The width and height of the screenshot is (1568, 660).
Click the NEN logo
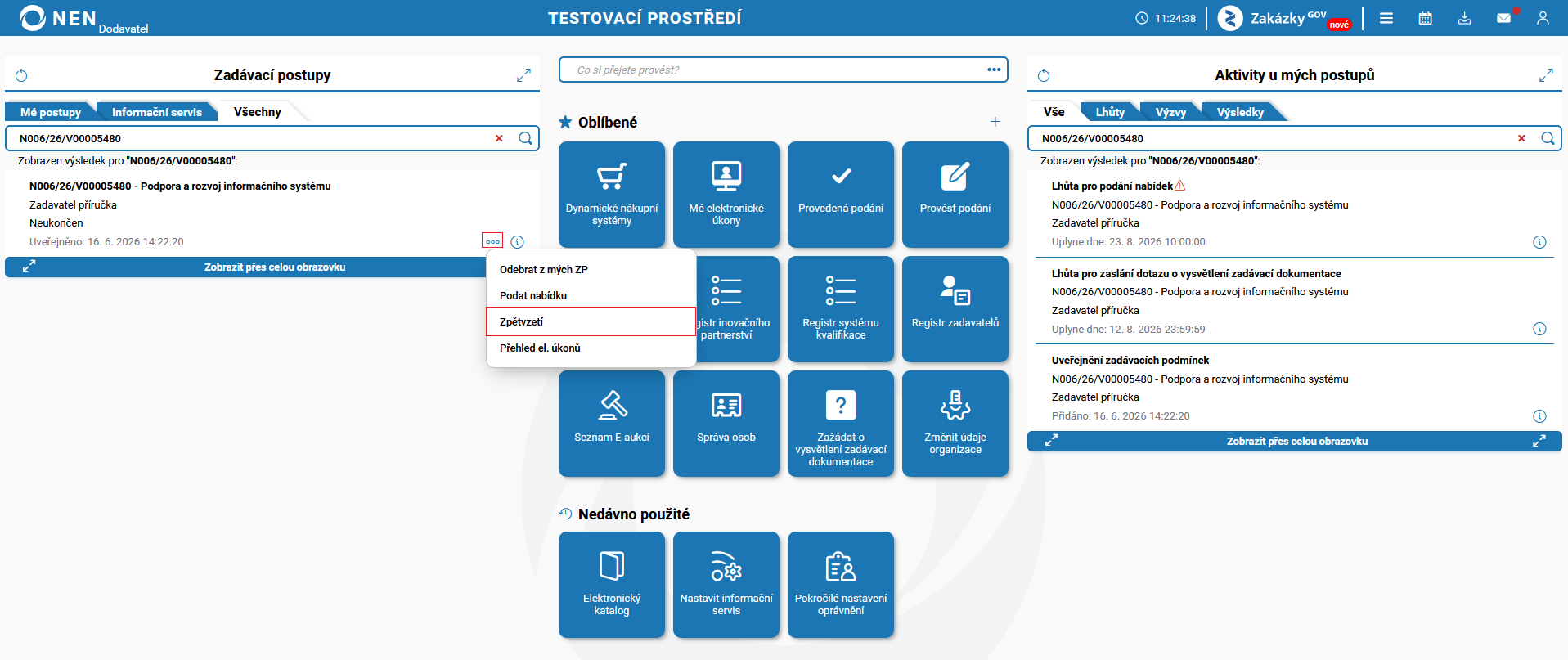(83, 19)
